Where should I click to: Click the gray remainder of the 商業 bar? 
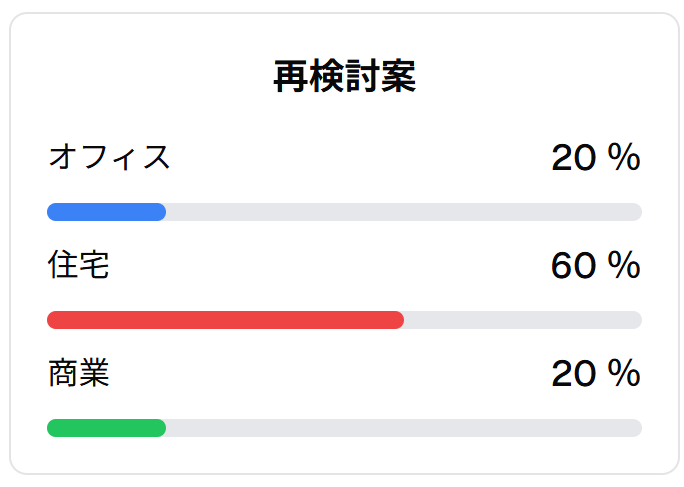[404, 428]
